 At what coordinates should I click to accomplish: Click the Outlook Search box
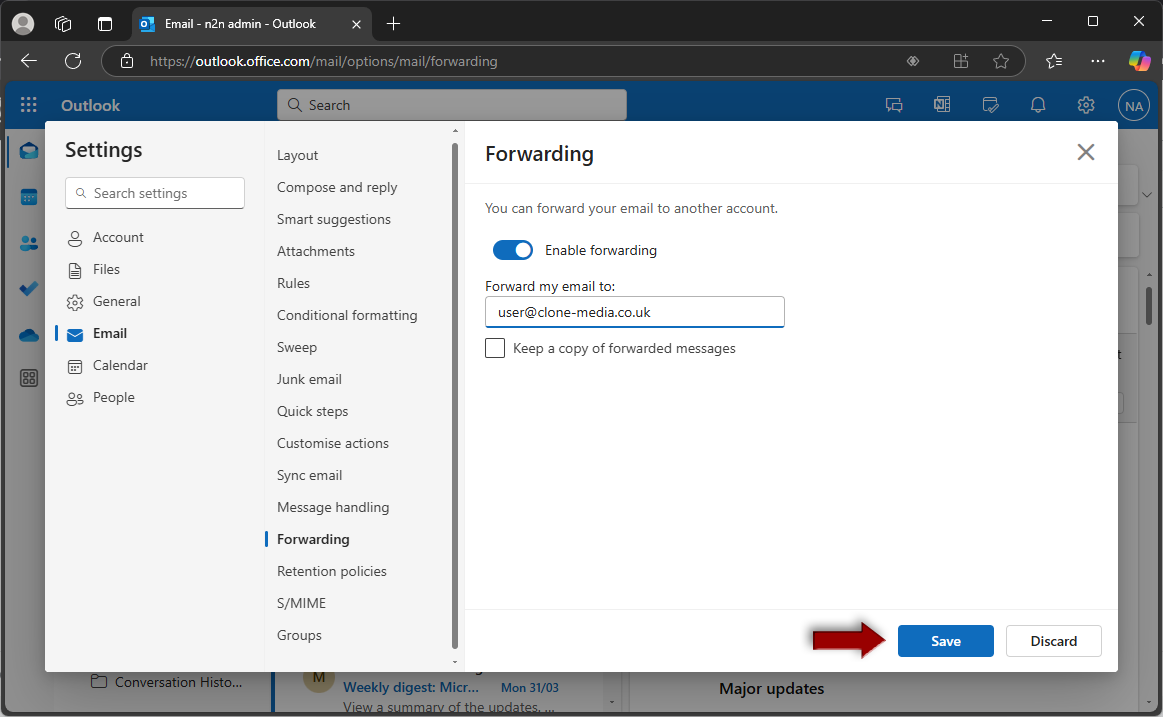click(452, 105)
